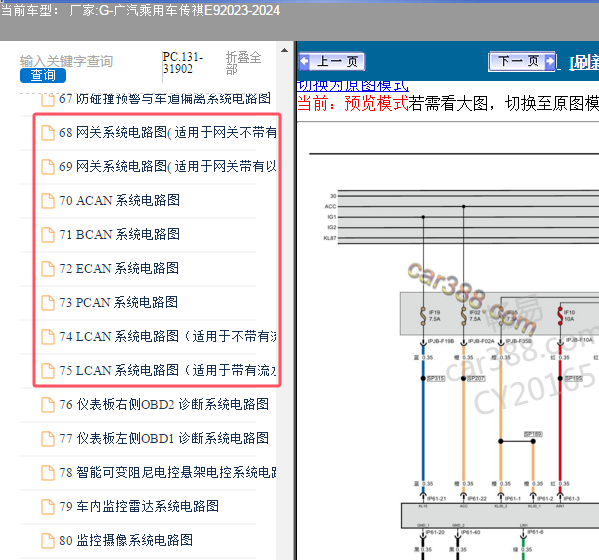The height and width of the screenshot is (560, 599).
Task: Click document icon of item 71 BCAN
Action: pyautogui.click(x=48, y=235)
